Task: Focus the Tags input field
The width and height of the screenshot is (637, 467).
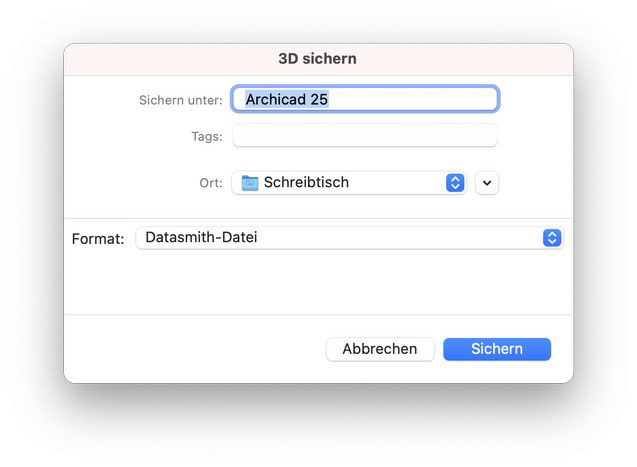Action: 365,136
